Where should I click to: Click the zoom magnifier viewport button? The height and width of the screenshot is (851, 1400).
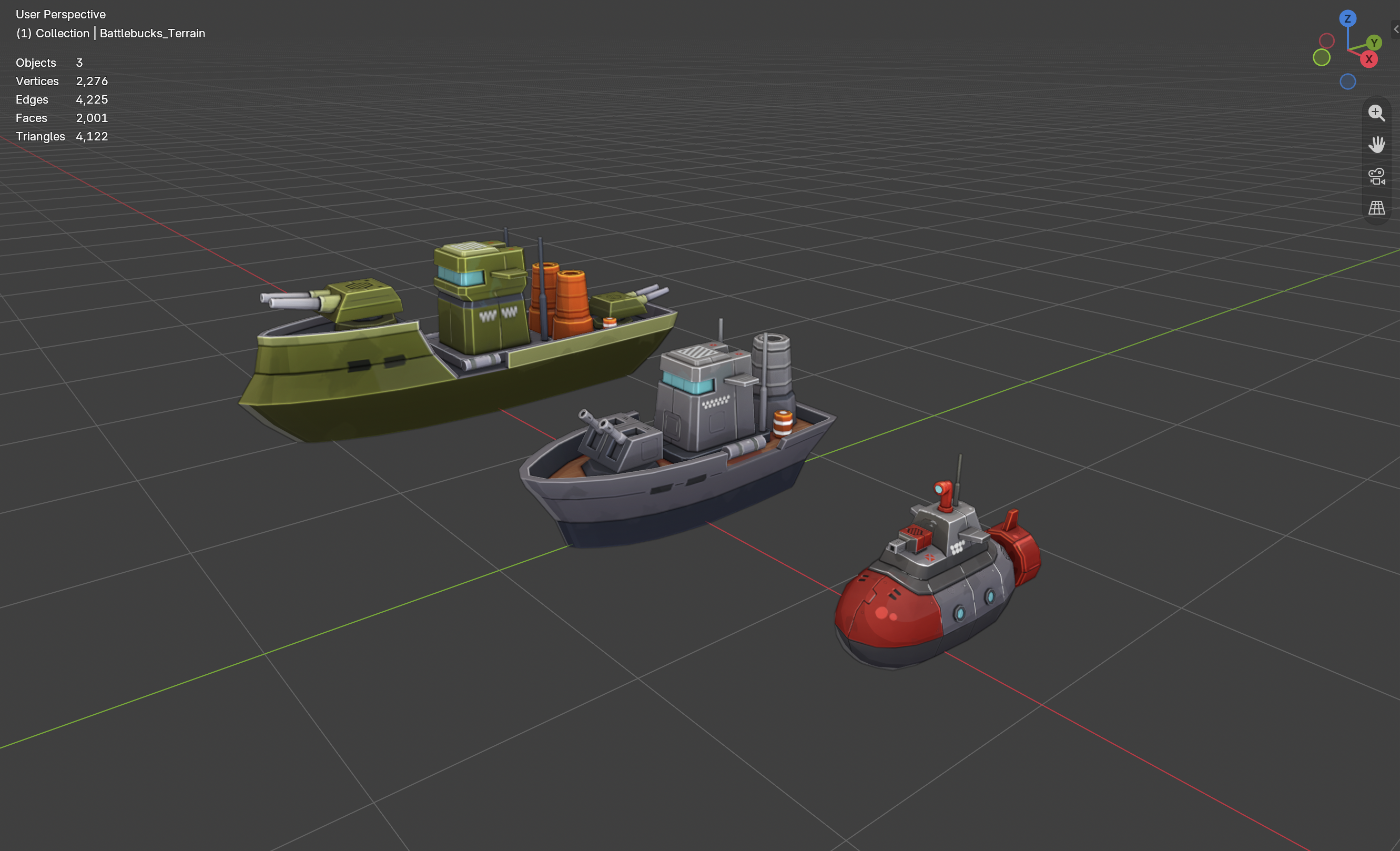(x=1376, y=113)
